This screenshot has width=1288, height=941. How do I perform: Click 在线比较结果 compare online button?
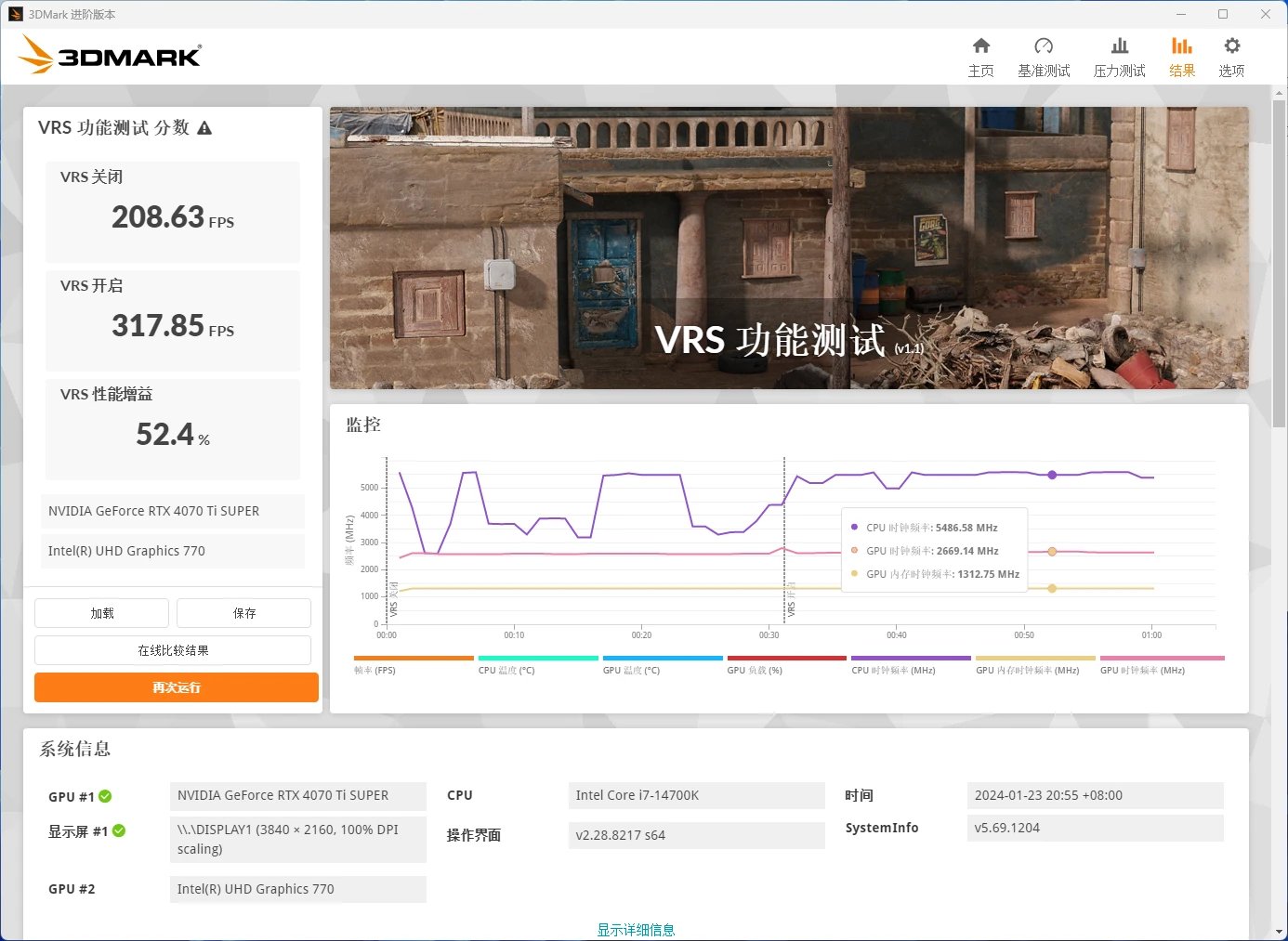click(x=173, y=650)
